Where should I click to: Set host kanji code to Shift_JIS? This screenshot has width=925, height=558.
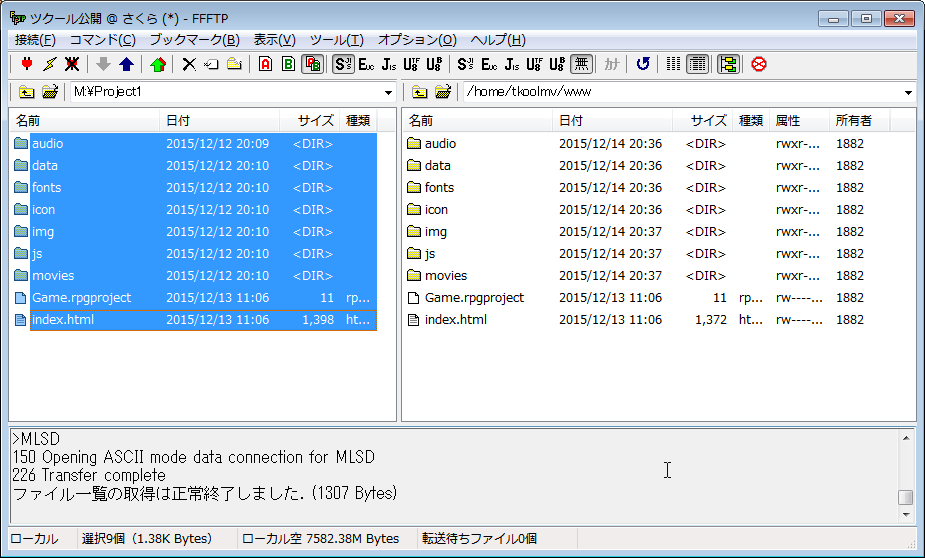point(343,64)
